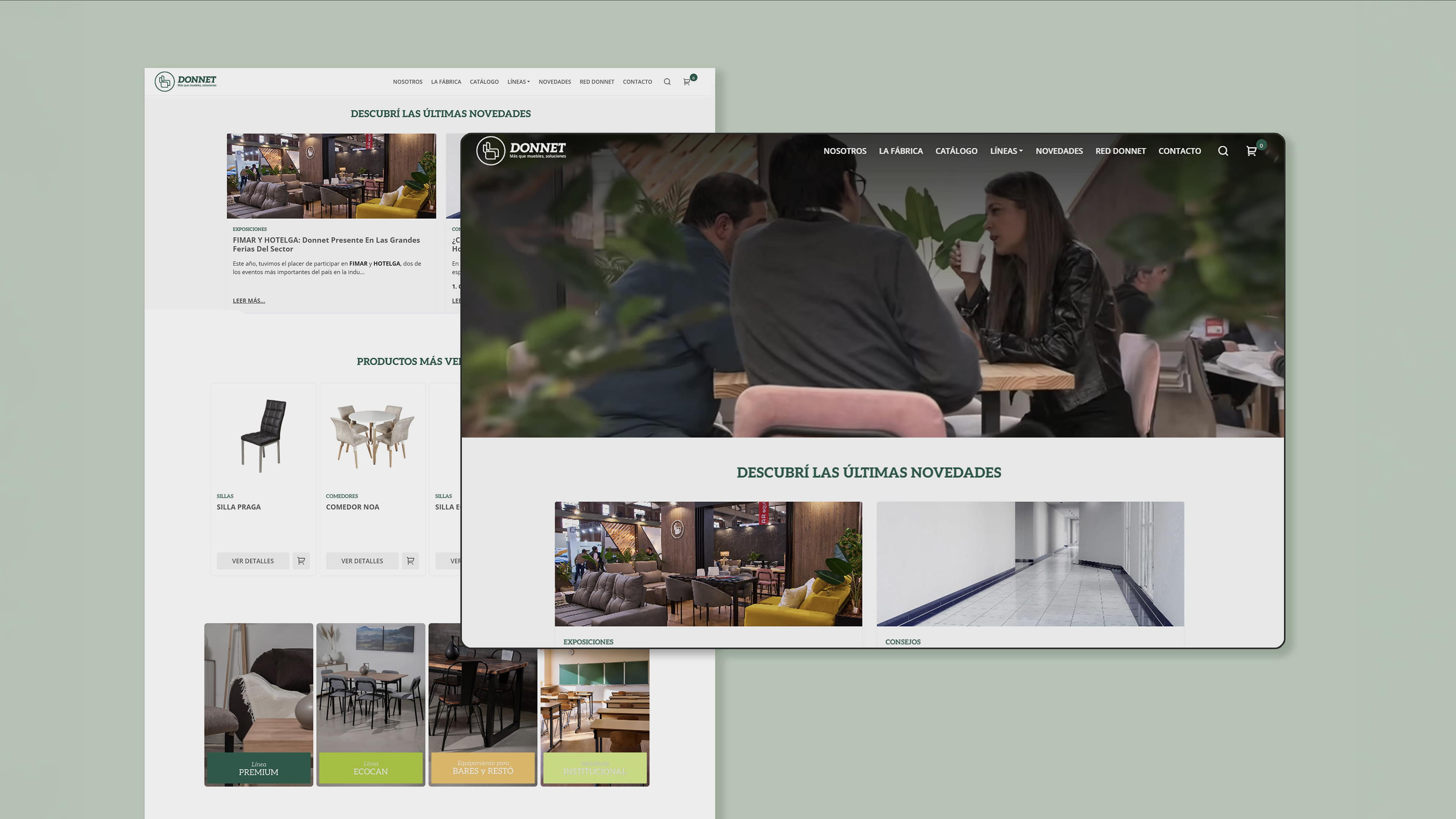Open NOSOTROS in the back window menu
1456x819 pixels.
tap(408, 82)
